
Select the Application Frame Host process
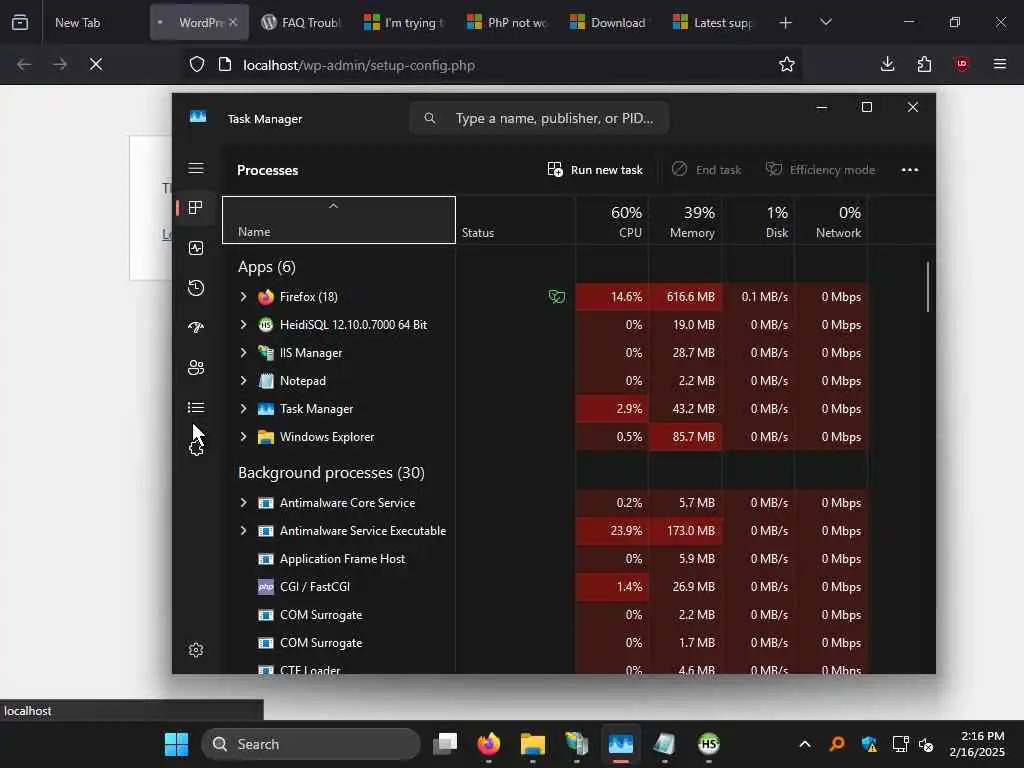(x=545, y=558)
